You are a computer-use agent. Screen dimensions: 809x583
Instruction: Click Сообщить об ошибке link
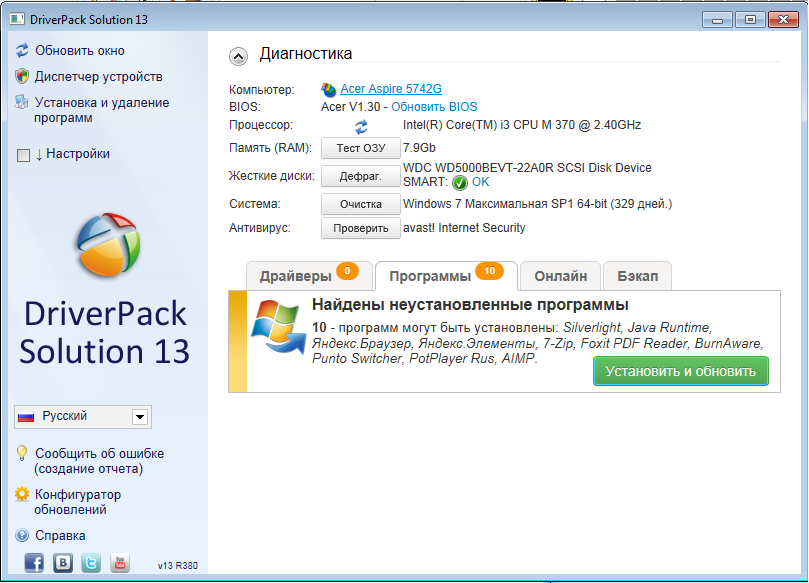[99, 461]
